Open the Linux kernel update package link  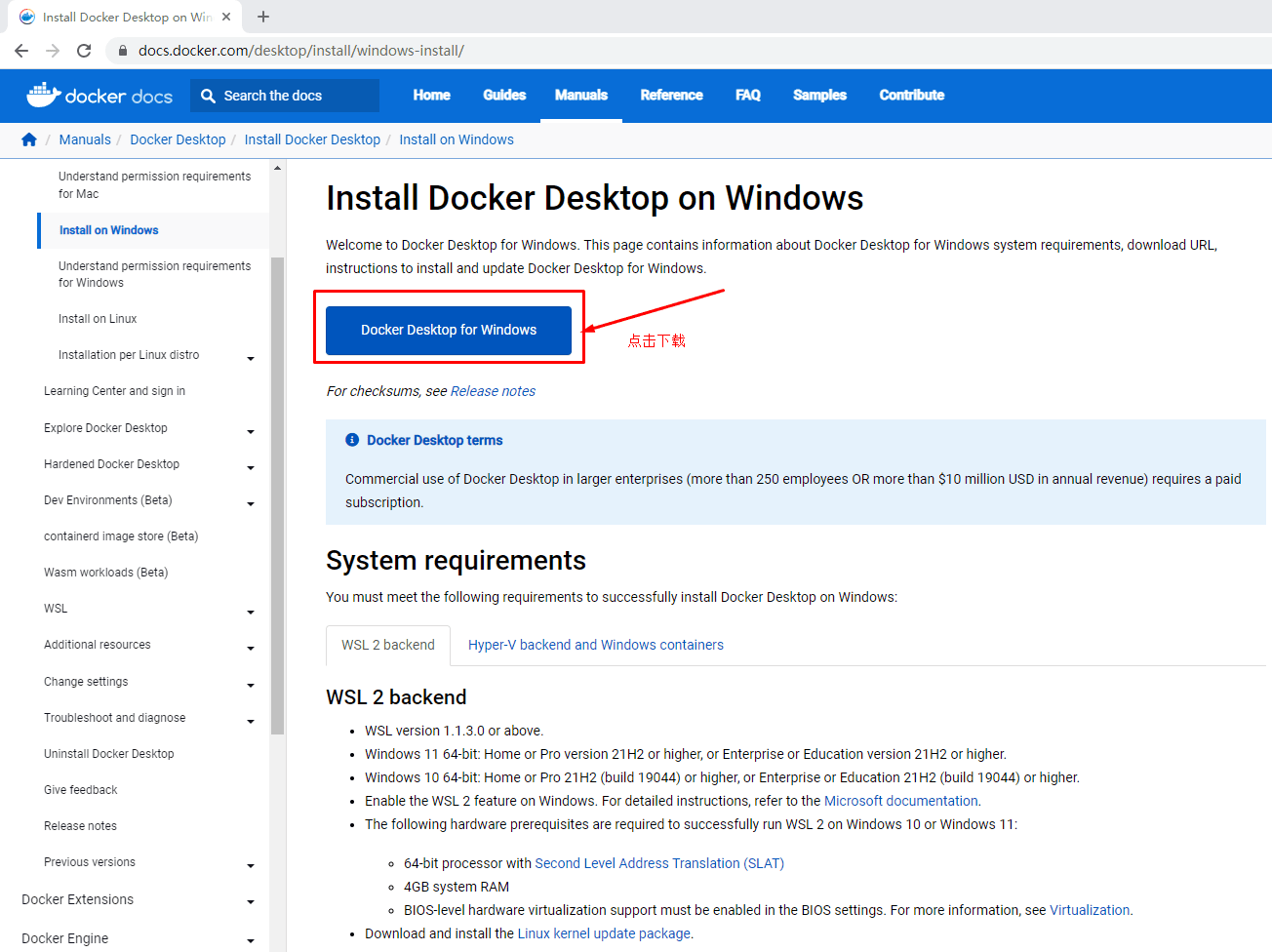[x=604, y=933]
